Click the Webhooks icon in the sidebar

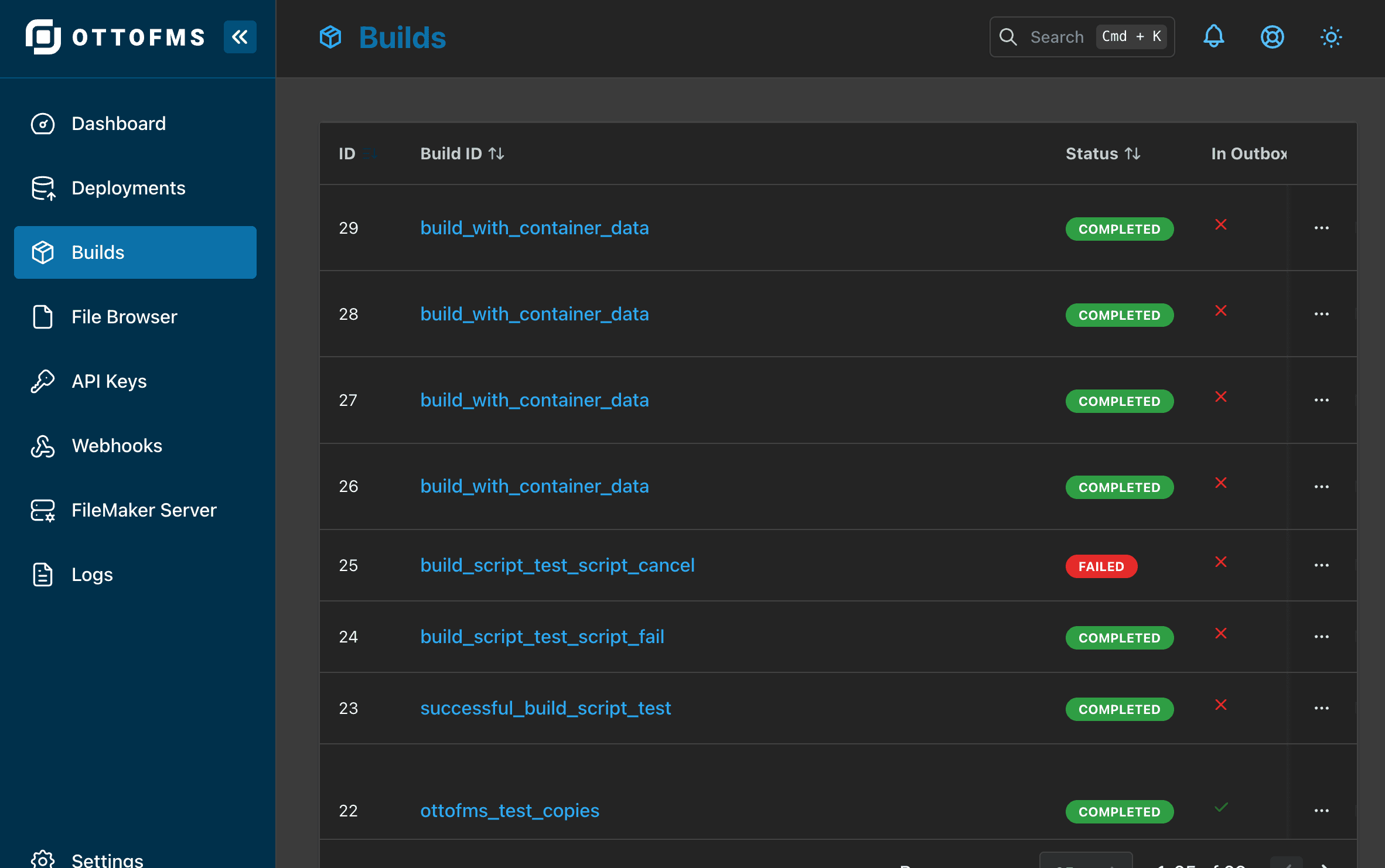pos(43,446)
